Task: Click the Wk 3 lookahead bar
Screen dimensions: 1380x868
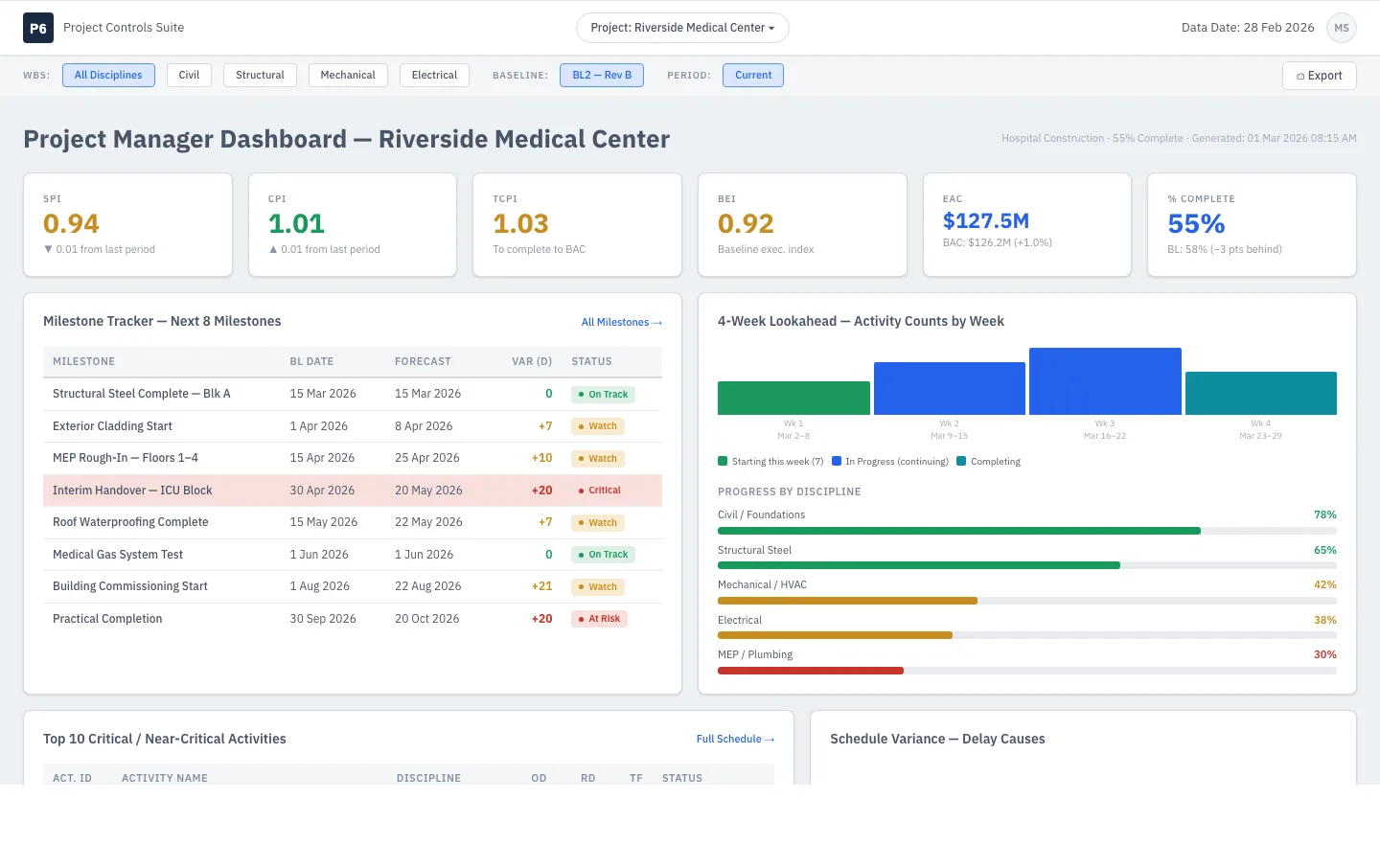Action: (1105, 381)
